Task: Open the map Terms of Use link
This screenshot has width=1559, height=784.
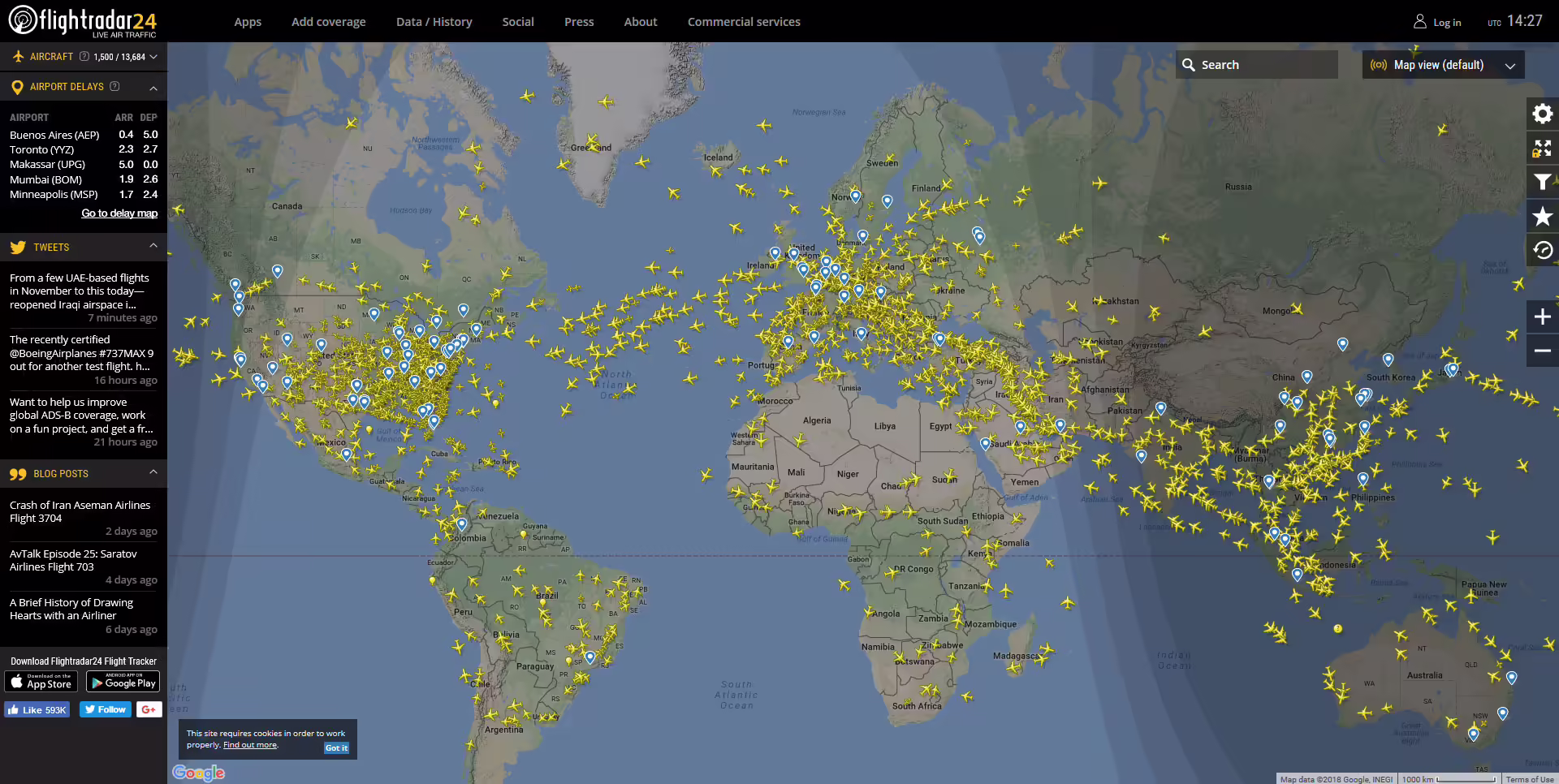Action: pos(1530,779)
